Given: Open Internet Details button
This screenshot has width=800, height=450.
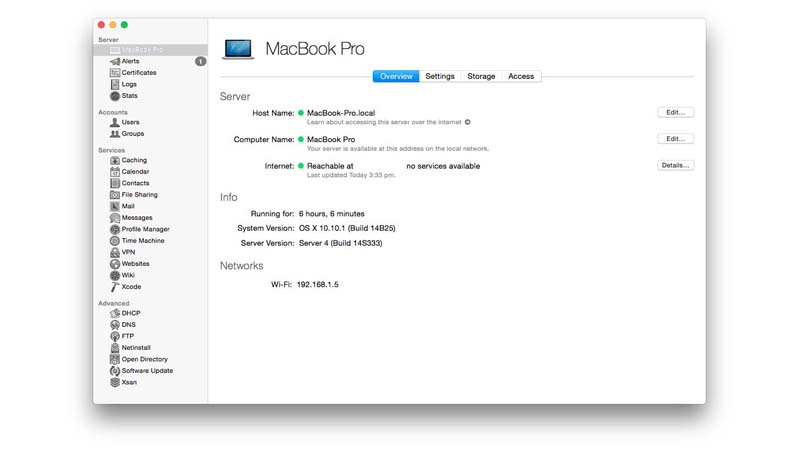Looking at the screenshot, I should [x=676, y=165].
